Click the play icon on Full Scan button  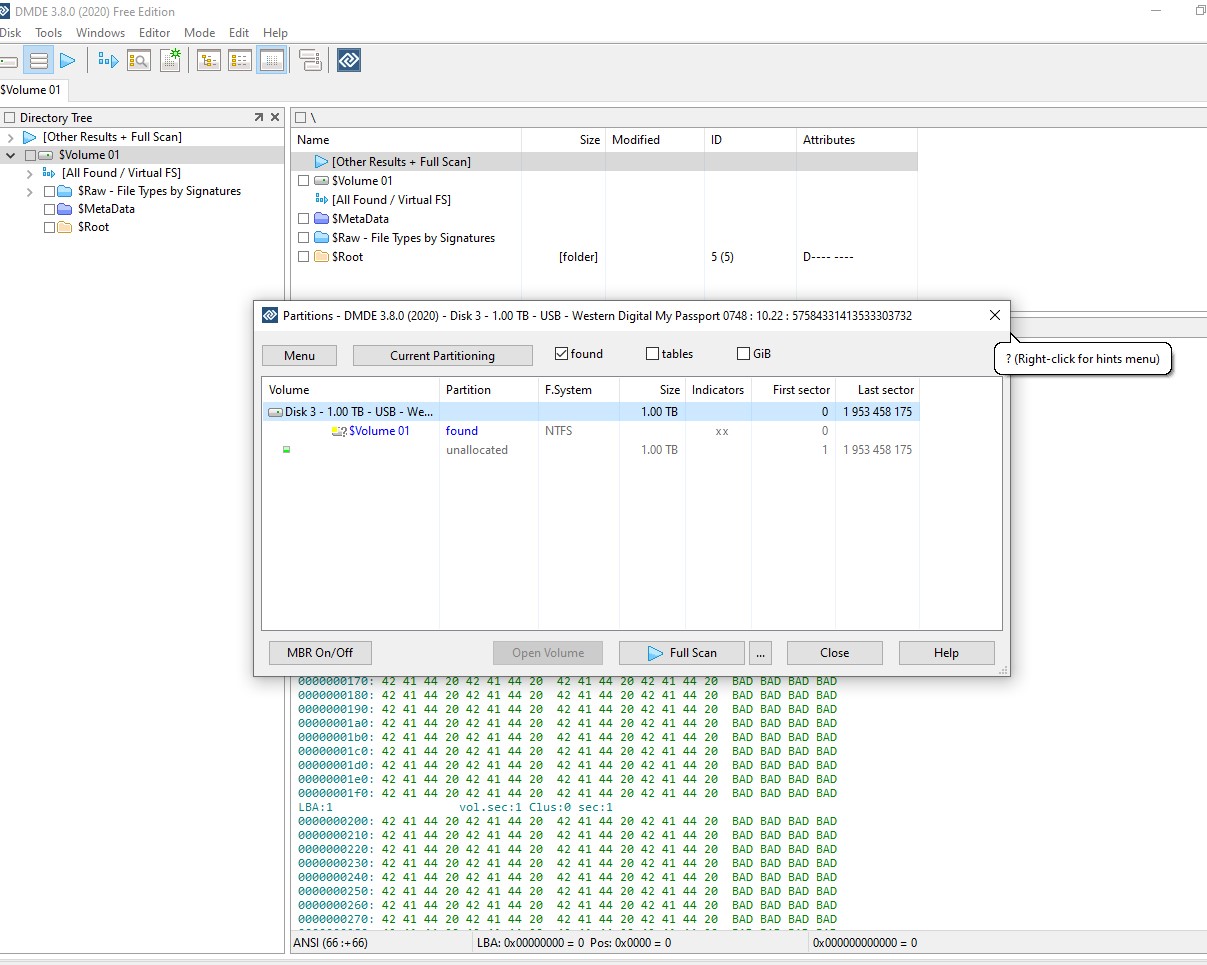(655, 653)
